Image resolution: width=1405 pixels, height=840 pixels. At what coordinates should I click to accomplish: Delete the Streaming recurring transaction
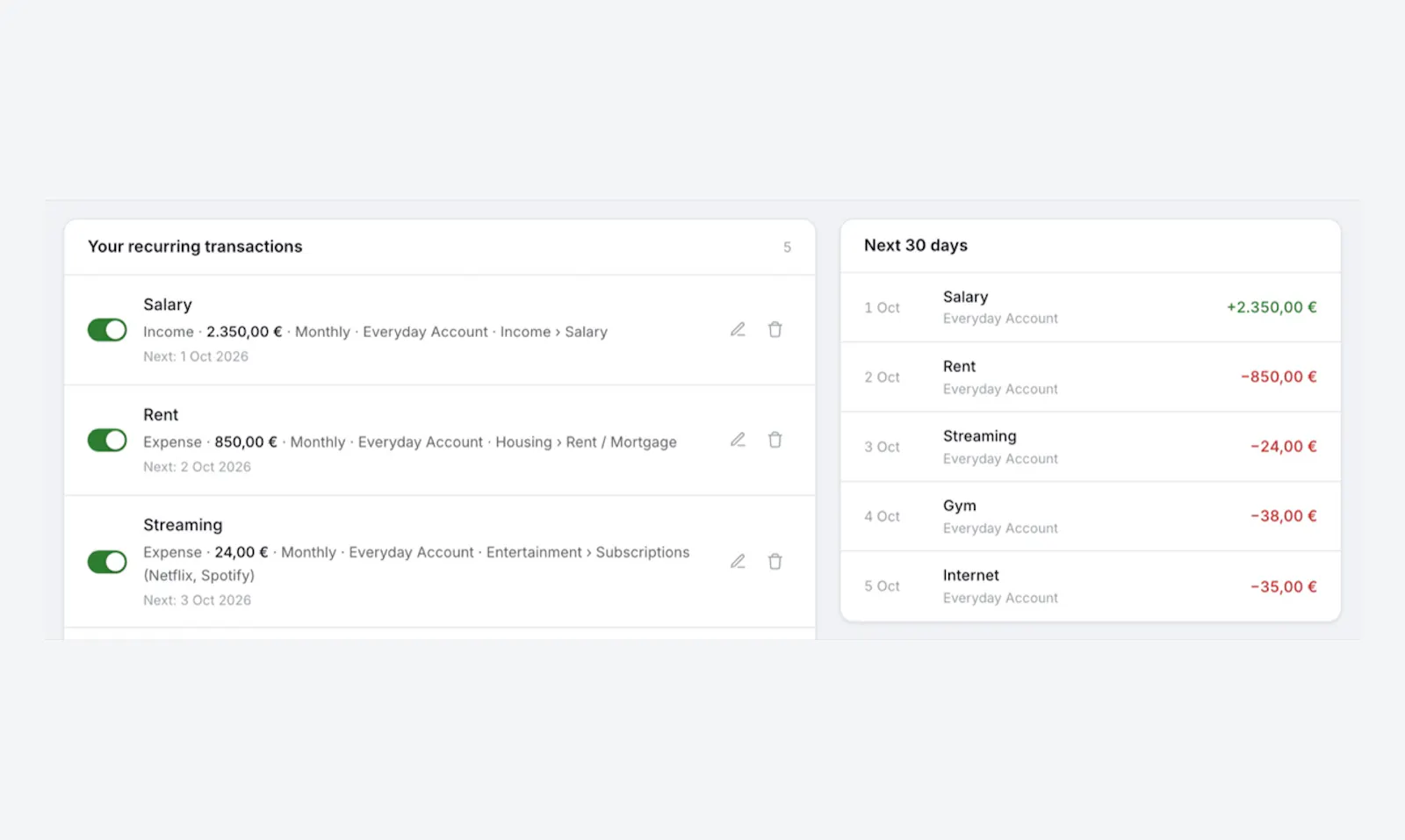point(775,562)
